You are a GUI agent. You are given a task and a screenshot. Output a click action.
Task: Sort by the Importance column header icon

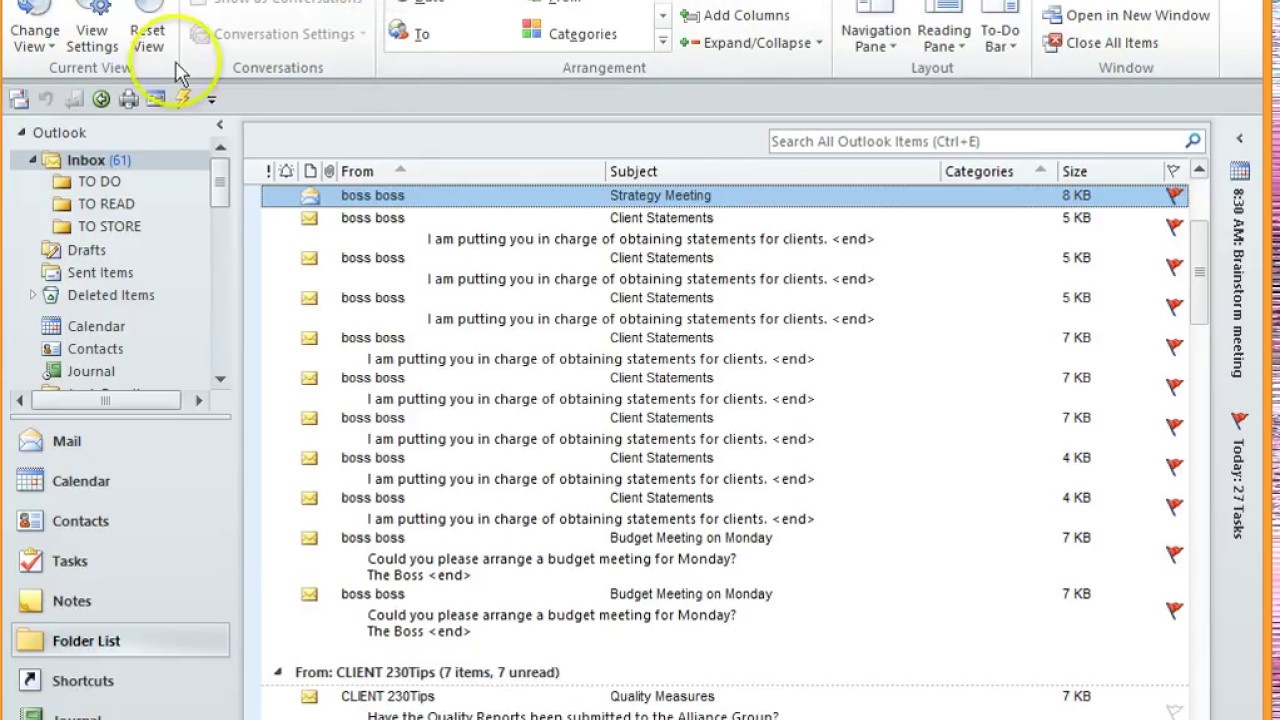coord(268,171)
